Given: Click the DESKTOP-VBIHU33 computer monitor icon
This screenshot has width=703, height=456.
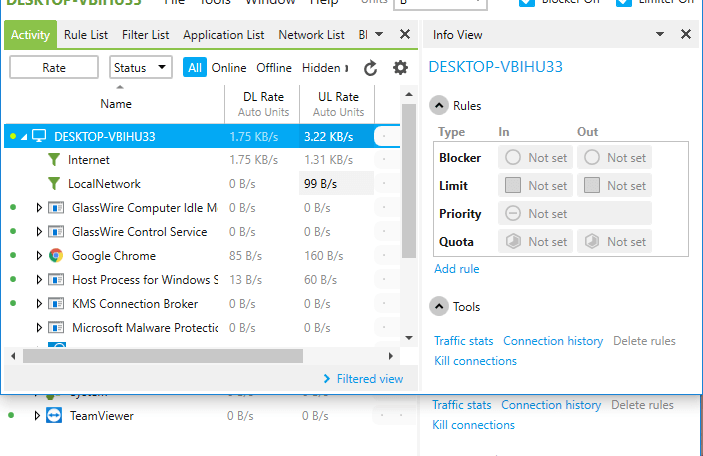Looking at the screenshot, I should (39, 136).
